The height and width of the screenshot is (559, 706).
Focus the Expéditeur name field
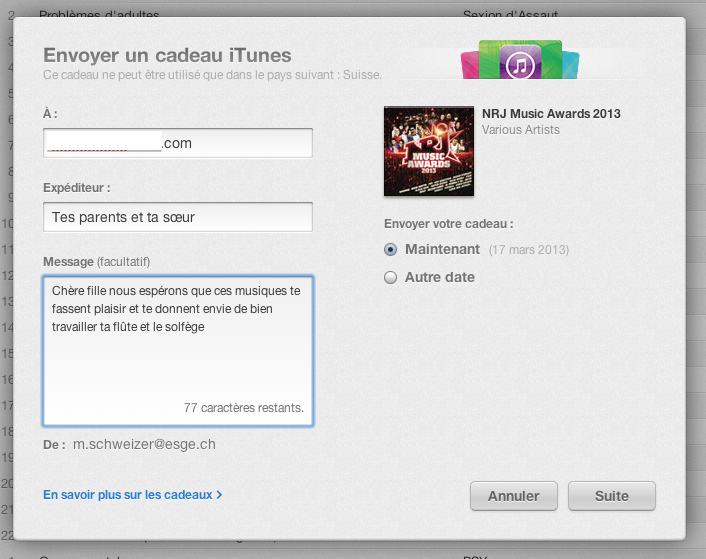click(178, 217)
